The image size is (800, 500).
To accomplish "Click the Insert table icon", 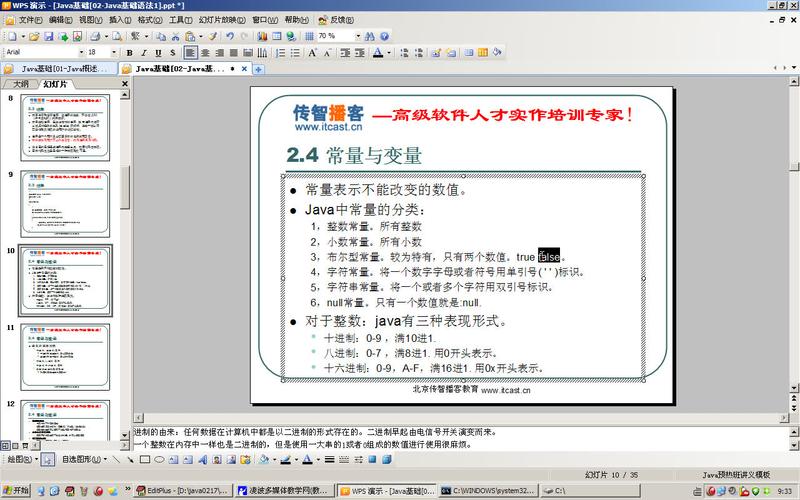I will 277,36.
